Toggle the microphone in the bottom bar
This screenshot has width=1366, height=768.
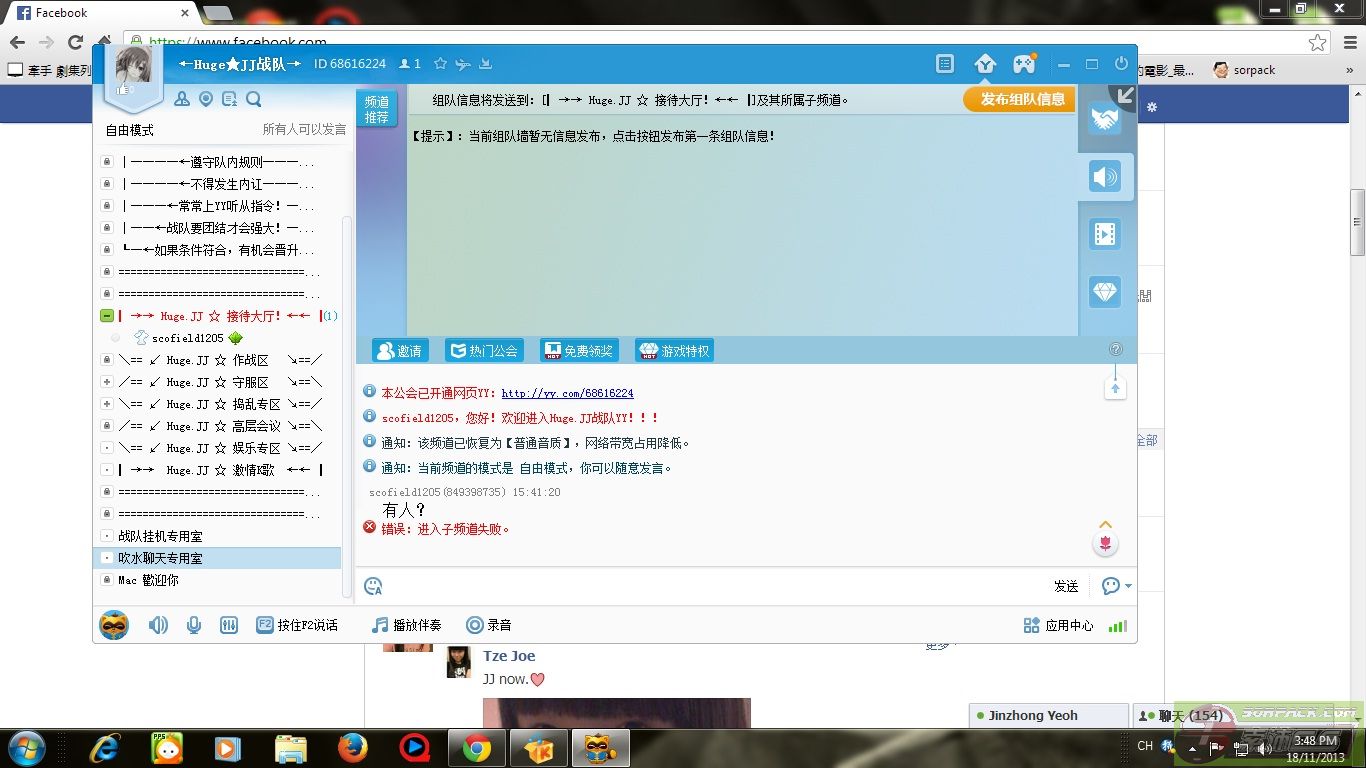coord(193,624)
